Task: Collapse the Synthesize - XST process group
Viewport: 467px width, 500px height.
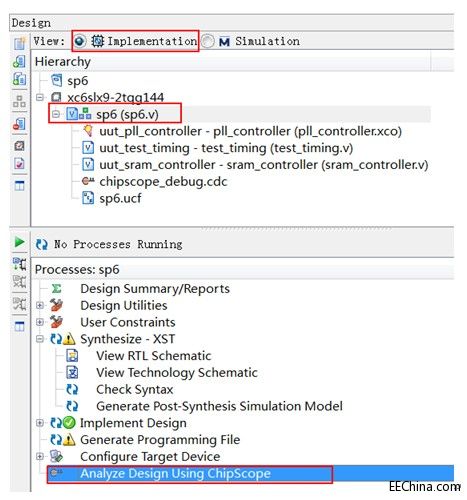Action: pos(40,339)
